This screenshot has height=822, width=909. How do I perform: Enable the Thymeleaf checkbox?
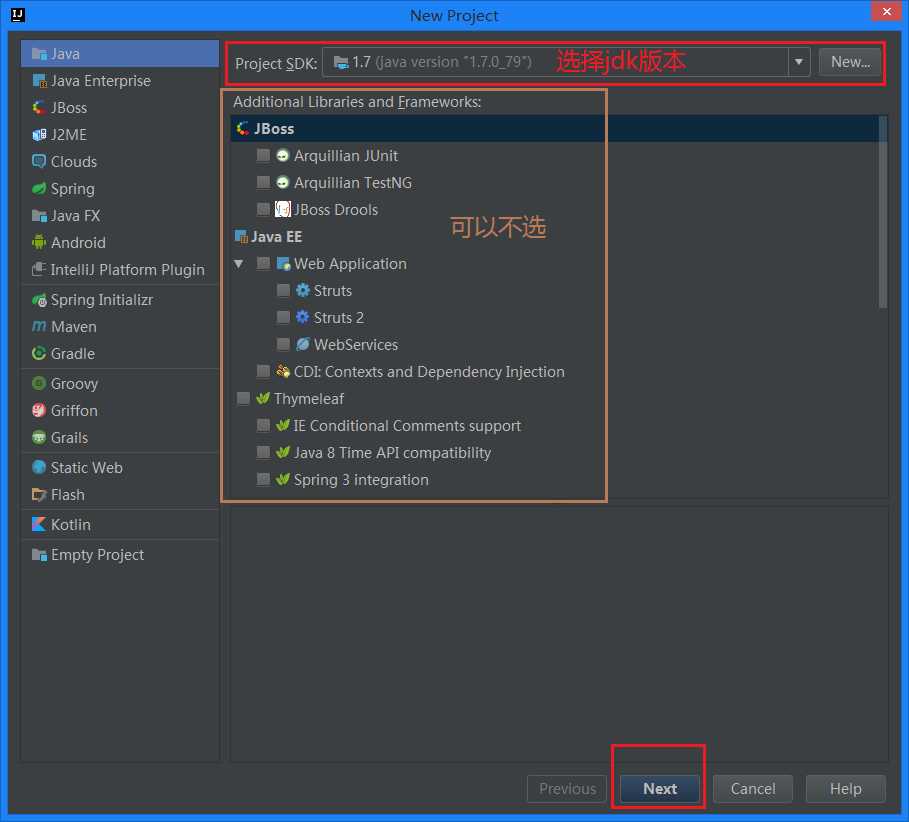(x=243, y=398)
